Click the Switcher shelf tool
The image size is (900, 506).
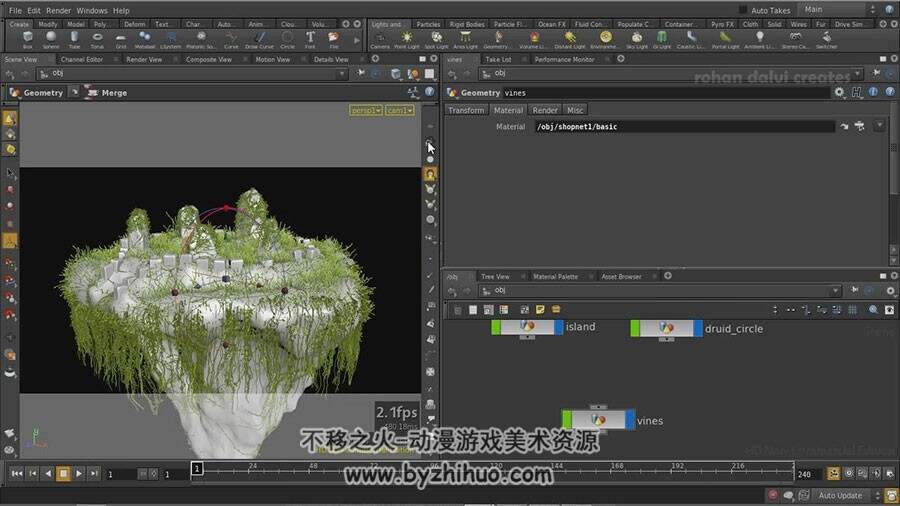[x=827, y=40]
